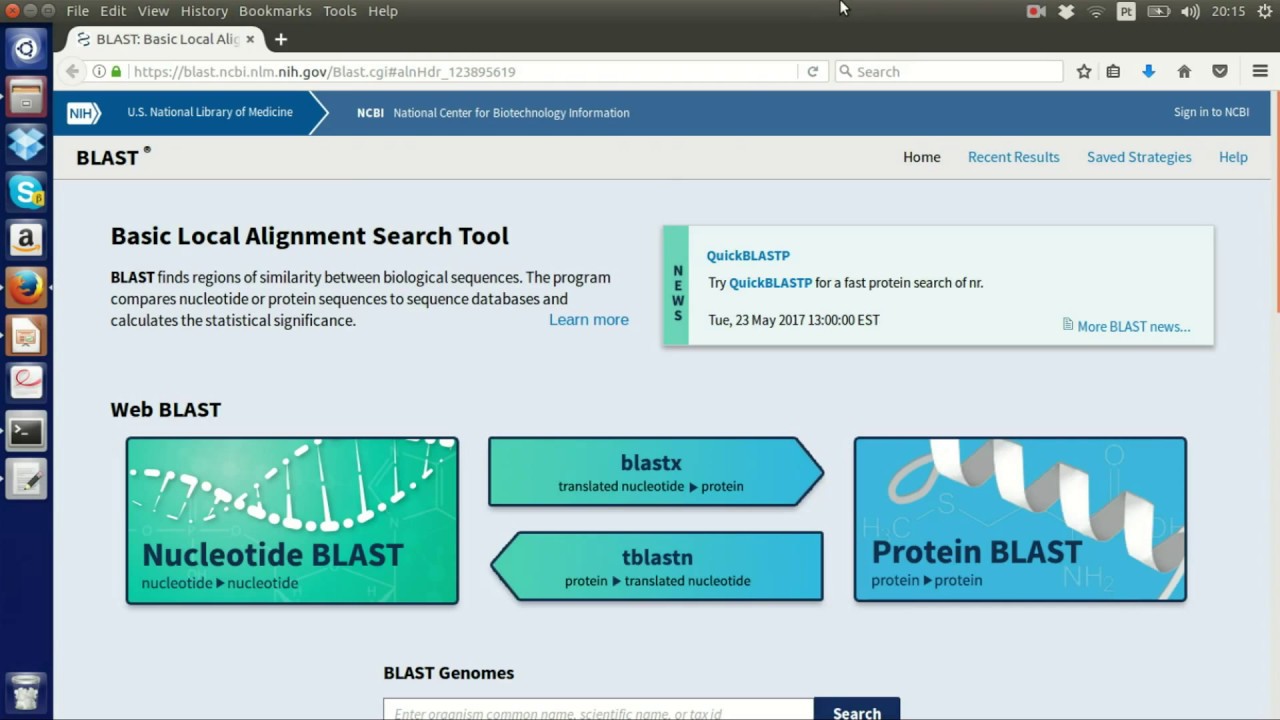Screen dimensions: 1280x720
Task: Open the Firefox hamburger menu
Action: coord(1260,72)
